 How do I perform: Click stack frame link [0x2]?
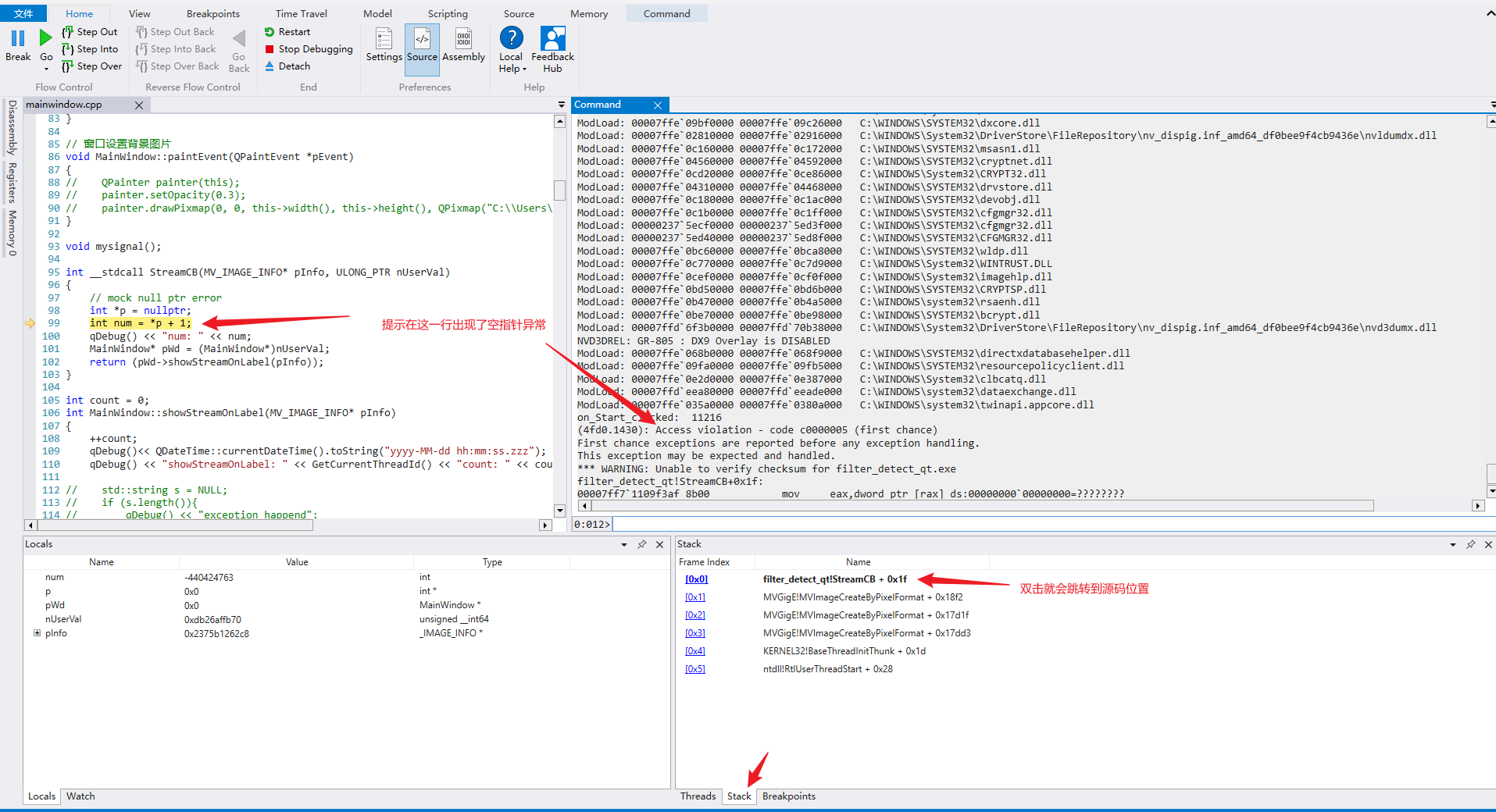[694, 615]
